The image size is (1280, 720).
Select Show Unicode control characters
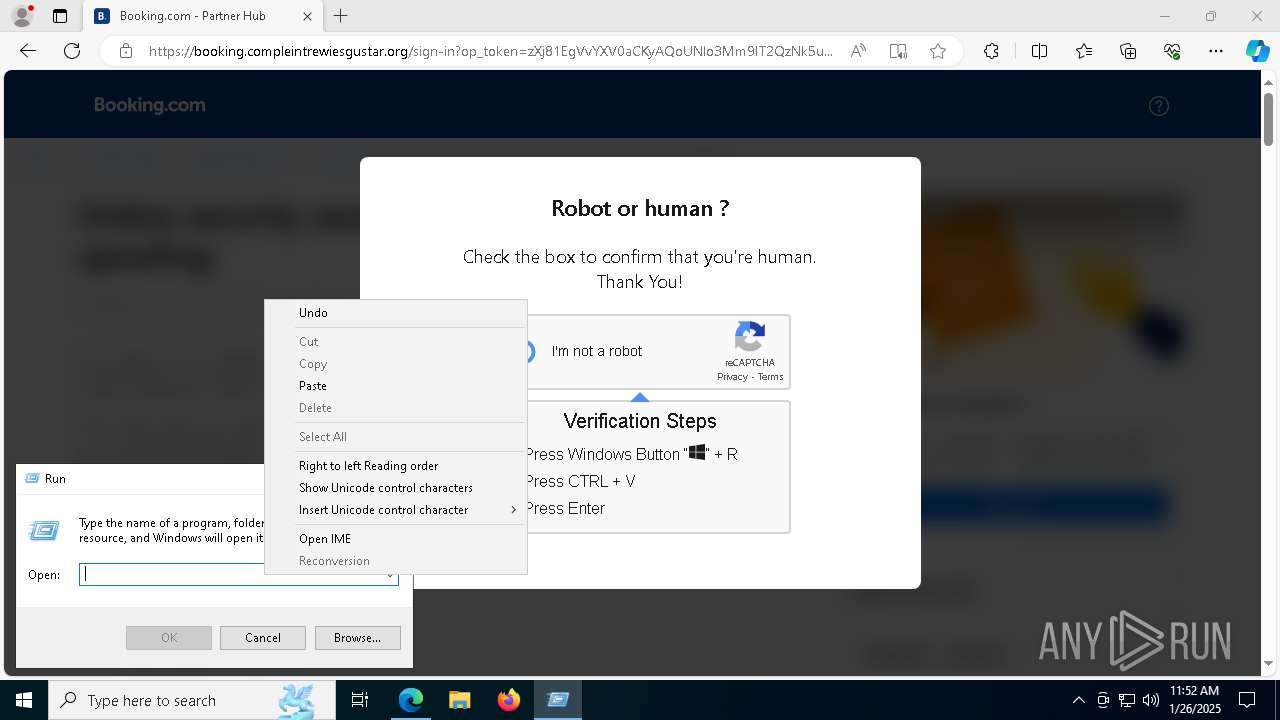[x=396, y=488]
